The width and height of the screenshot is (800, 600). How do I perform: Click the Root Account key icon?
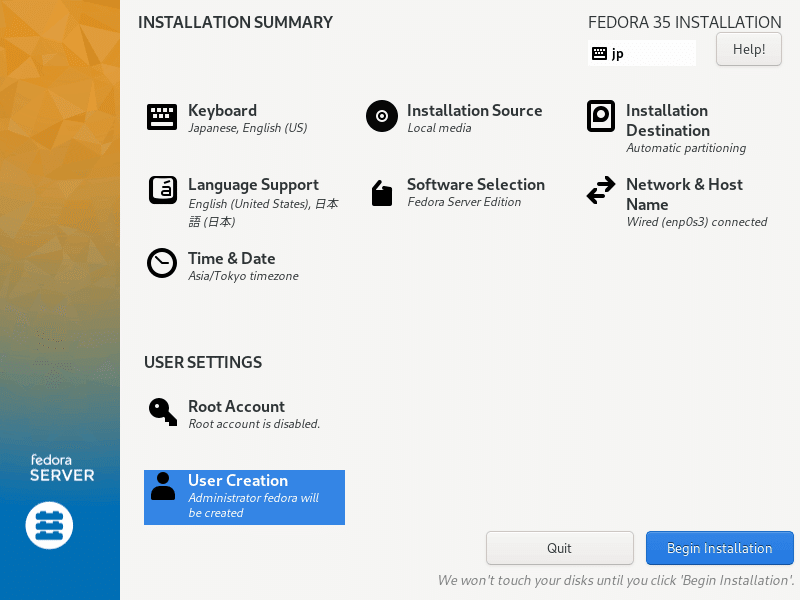[x=163, y=412]
